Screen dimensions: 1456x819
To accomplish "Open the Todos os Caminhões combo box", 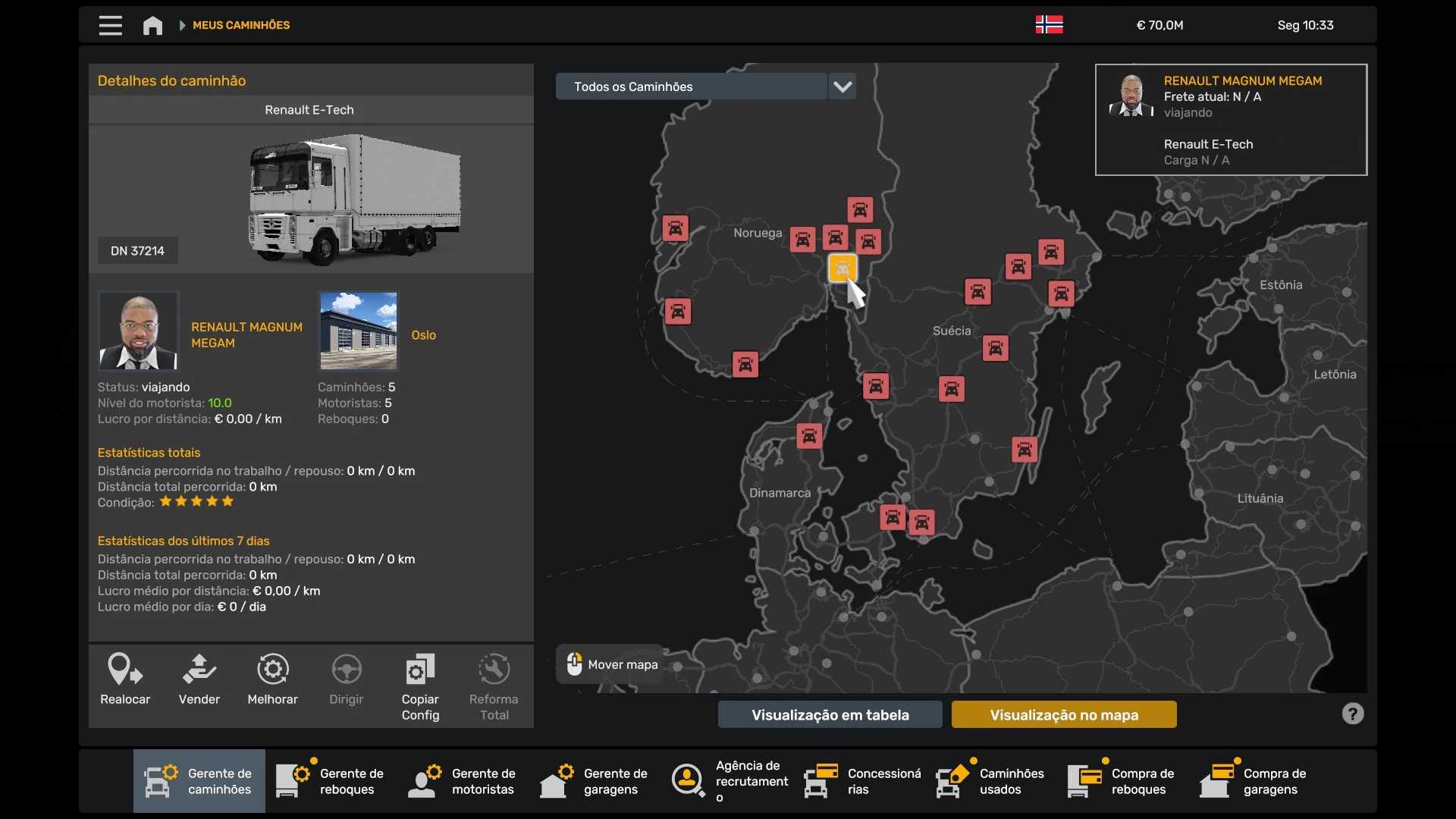I will click(x=691, y=86).
